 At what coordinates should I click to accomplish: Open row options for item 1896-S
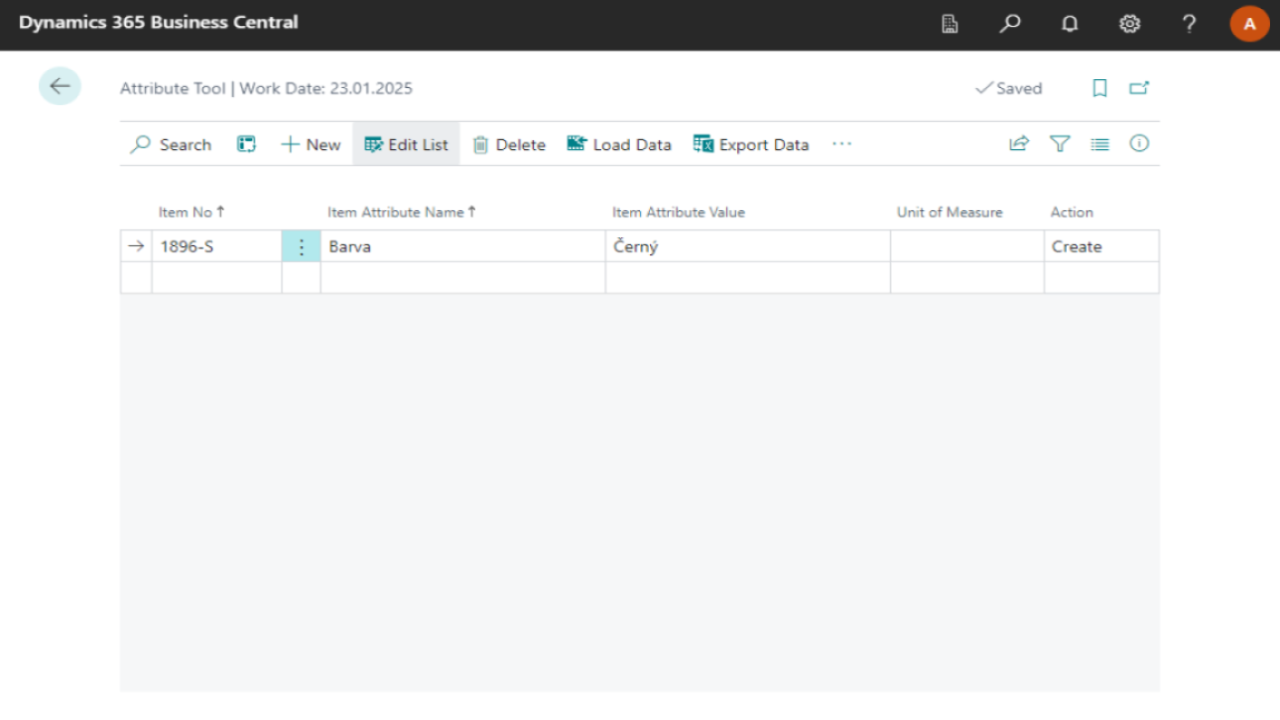tap(301, 247)
